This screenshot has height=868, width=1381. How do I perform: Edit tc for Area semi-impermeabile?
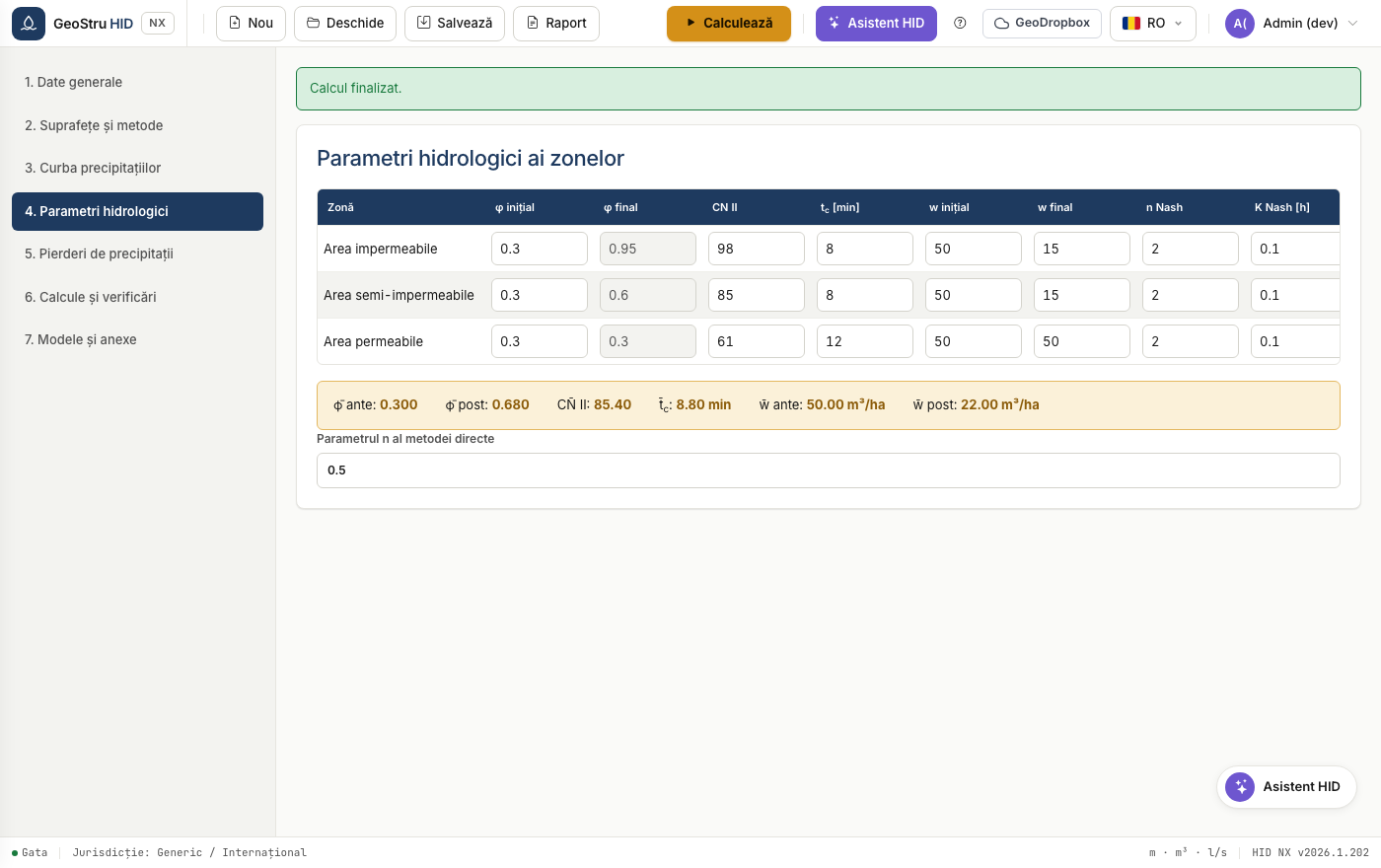click(x=865, y=295)
